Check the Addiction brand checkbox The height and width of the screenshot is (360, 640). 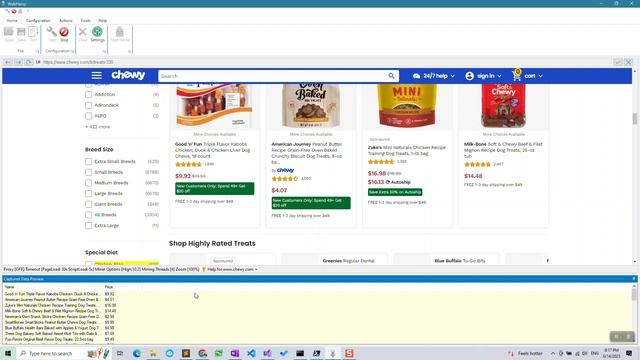[x=89, y=94]
